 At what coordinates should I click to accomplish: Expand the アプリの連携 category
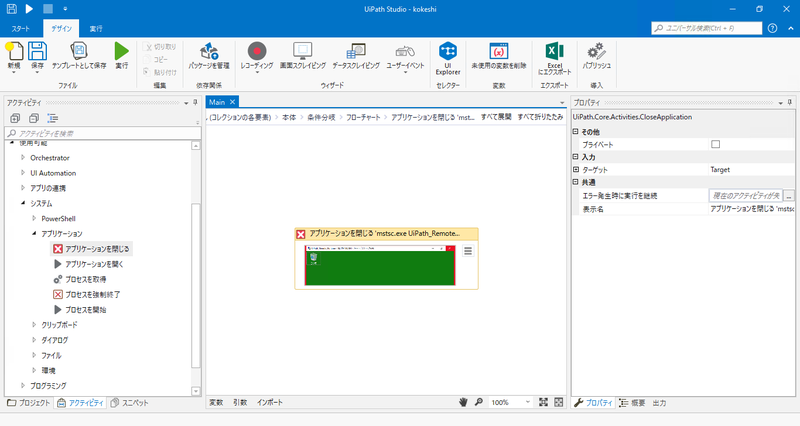point(23,188)
